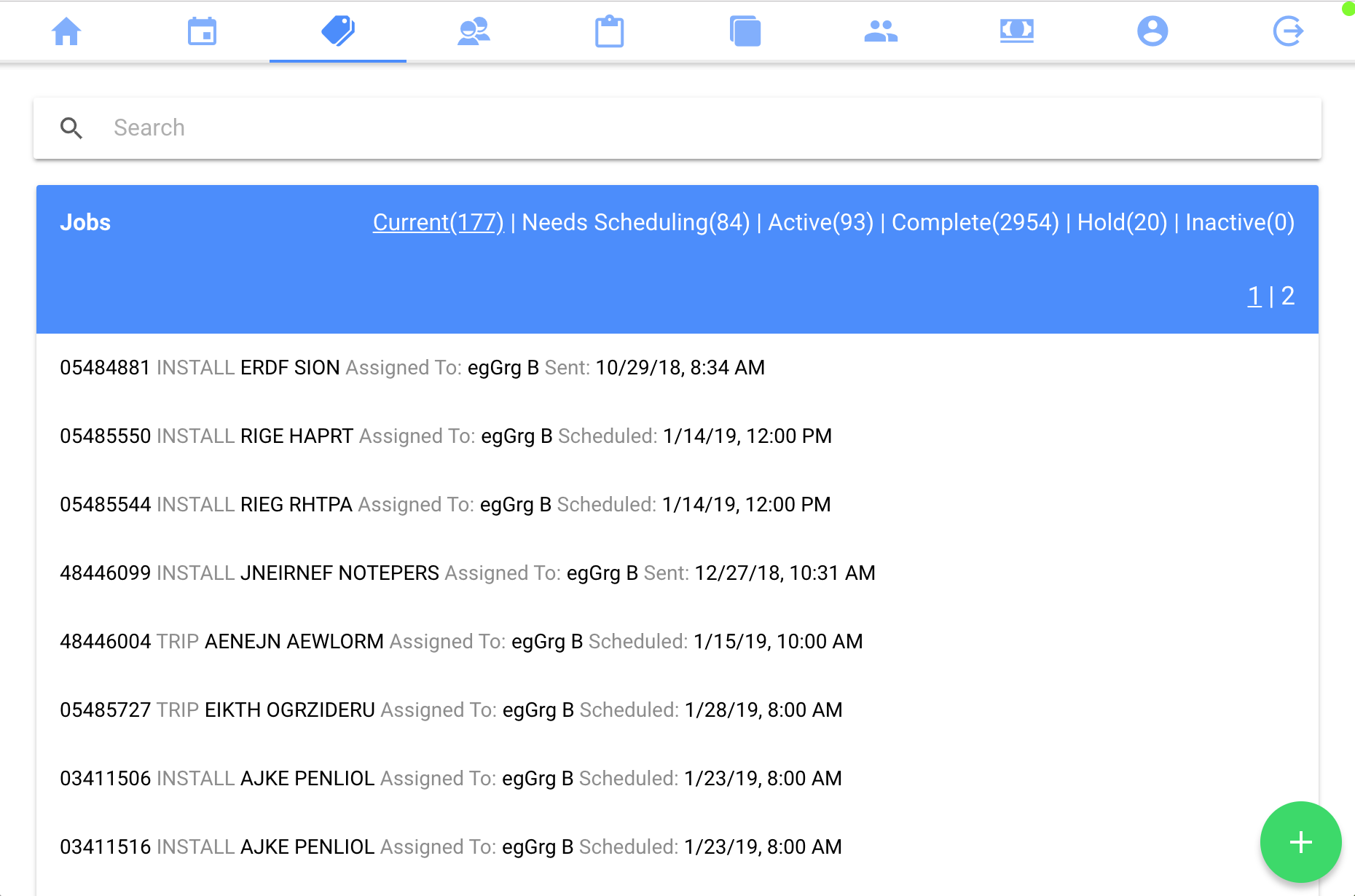Add new job with green plus button
Viewport: 1355px width, 896px height.
point(1300,842)
